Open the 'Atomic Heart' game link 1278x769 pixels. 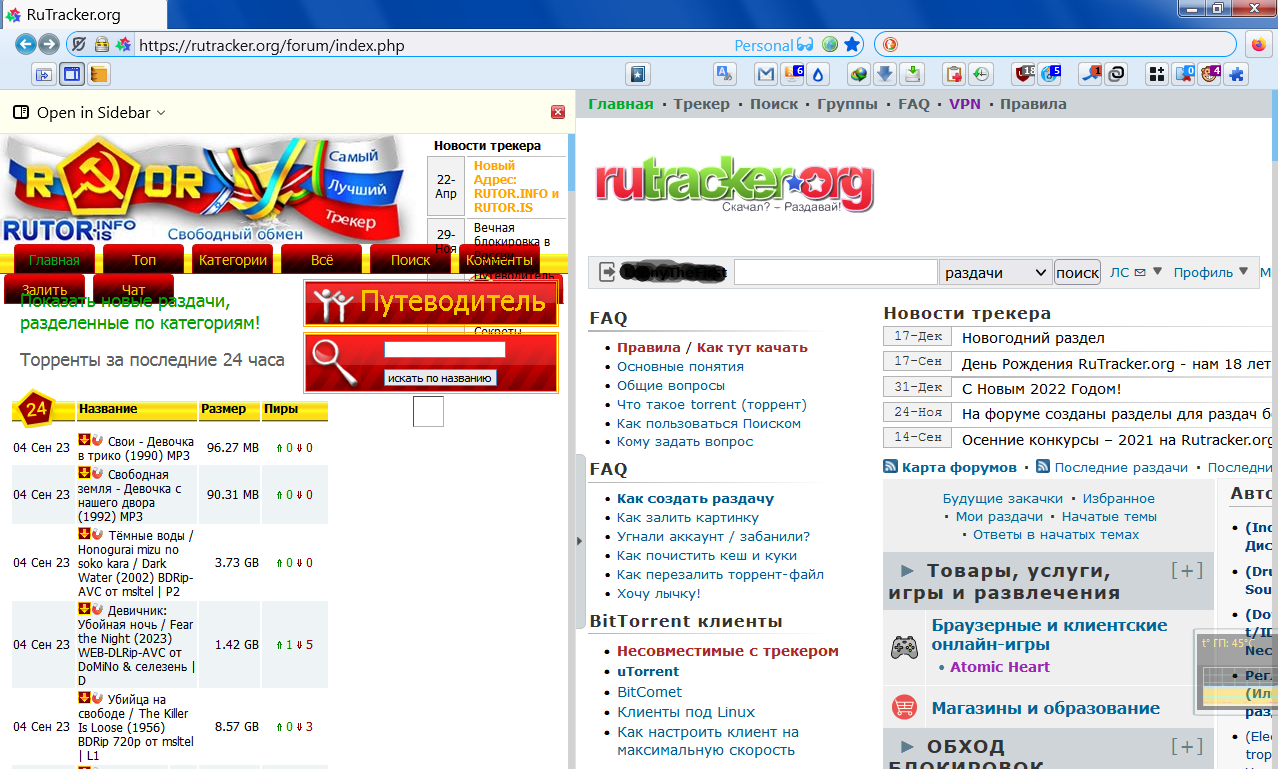coord(1000,667)
